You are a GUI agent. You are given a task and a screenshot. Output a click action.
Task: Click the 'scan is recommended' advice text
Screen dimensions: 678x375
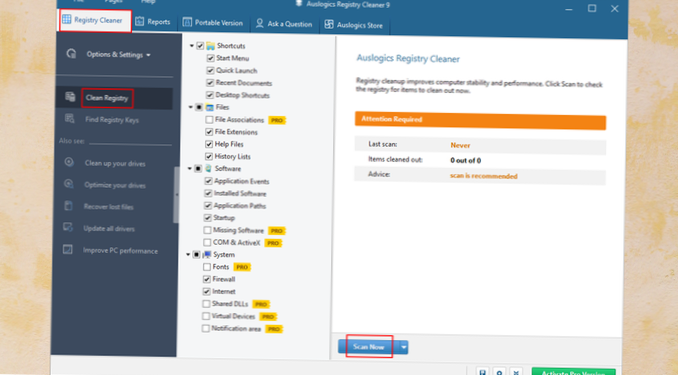click(483, 176)
